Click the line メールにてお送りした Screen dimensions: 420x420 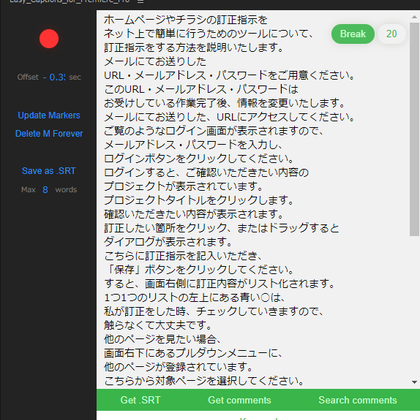(155, 62)
